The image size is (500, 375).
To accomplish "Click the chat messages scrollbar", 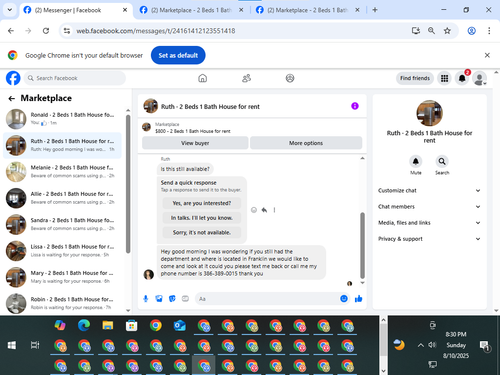I will click(362, 245).
